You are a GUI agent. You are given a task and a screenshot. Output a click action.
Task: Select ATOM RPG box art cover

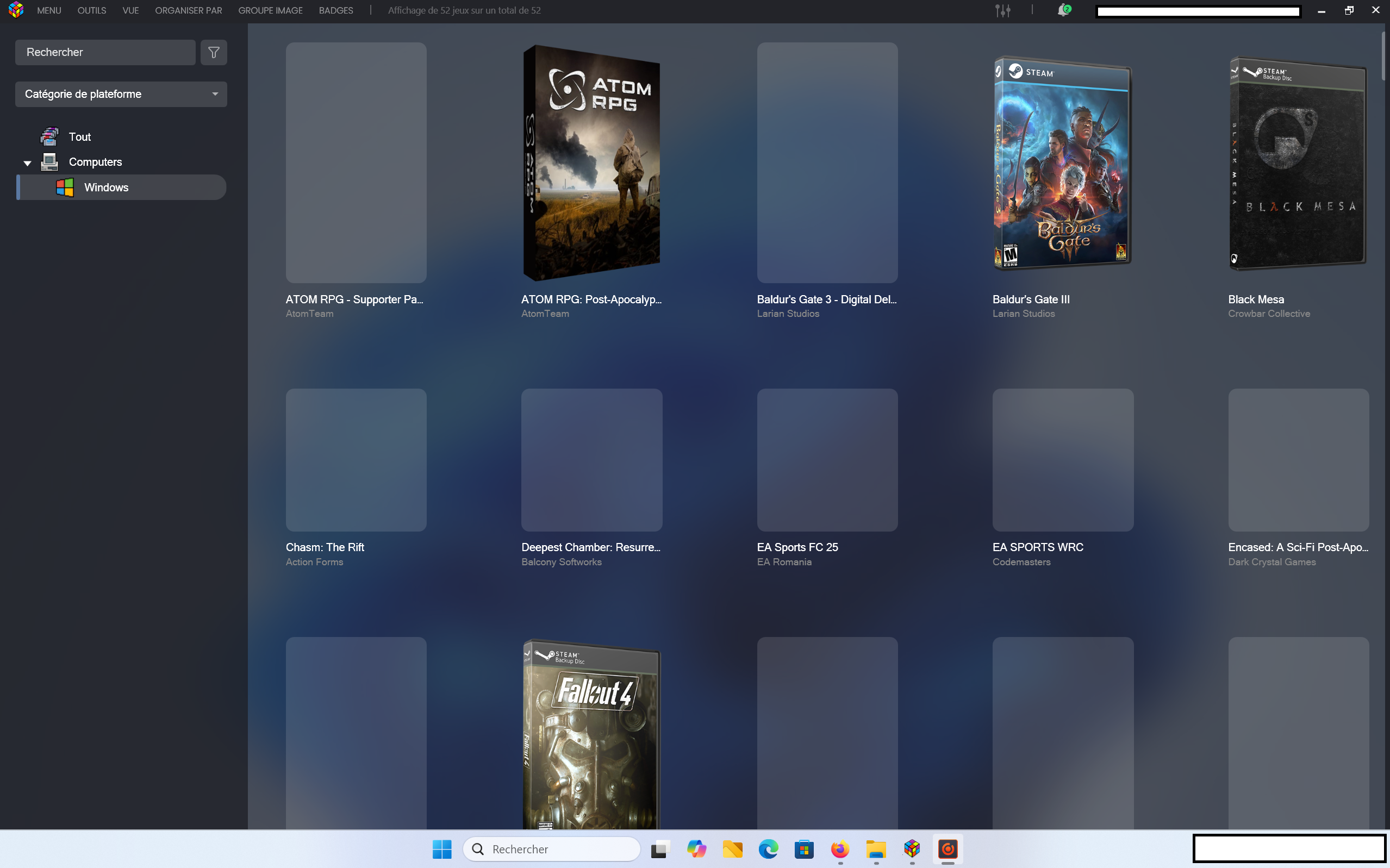pyautogui.click(x=591, y=163)
